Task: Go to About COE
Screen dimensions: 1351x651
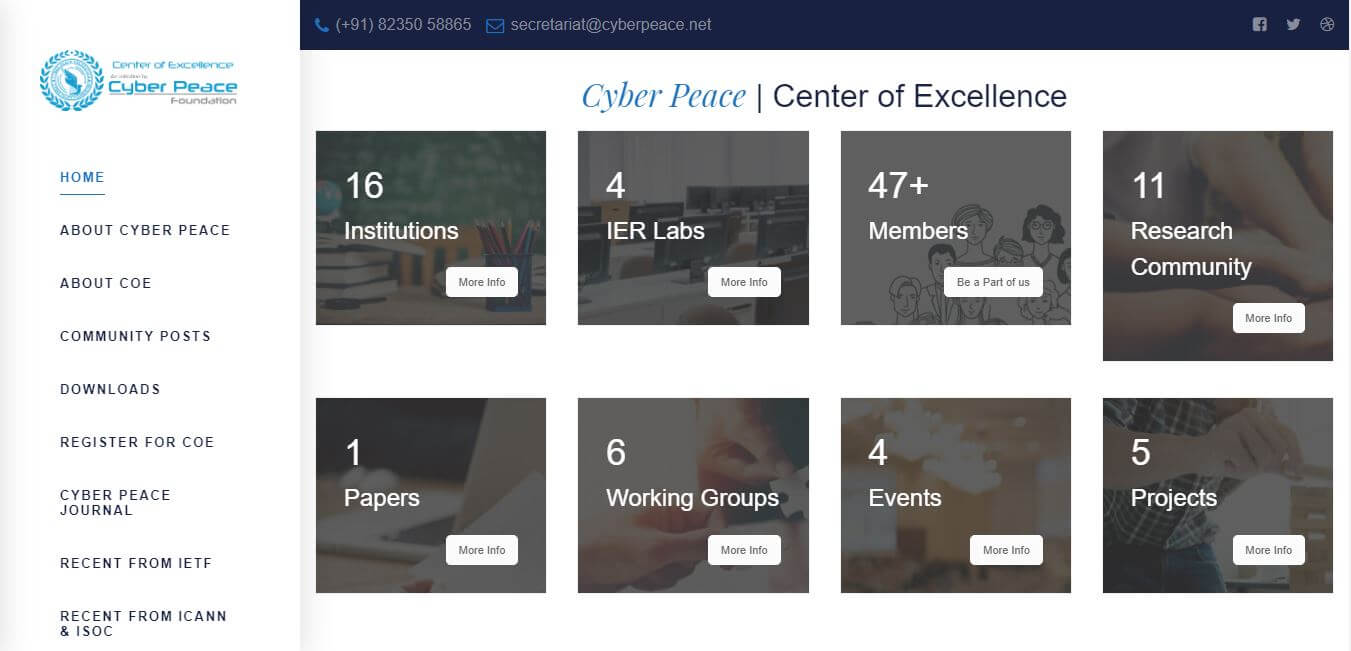Action: tap(106, 283)
